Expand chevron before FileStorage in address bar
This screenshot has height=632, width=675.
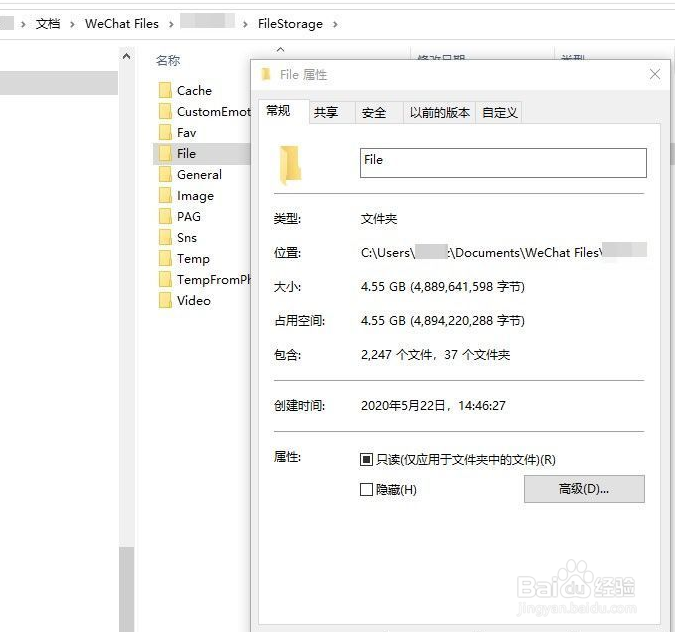pos(245,25)
